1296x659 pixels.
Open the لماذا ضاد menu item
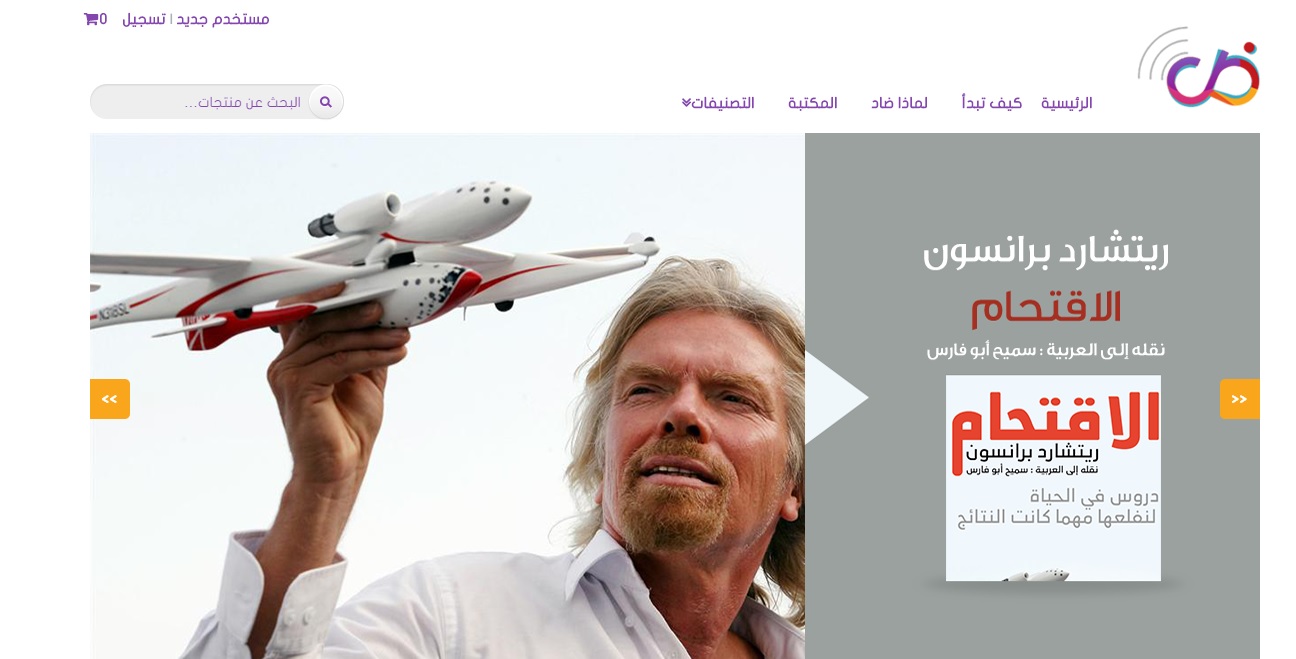pyautogui.click(x=899, y=103)
